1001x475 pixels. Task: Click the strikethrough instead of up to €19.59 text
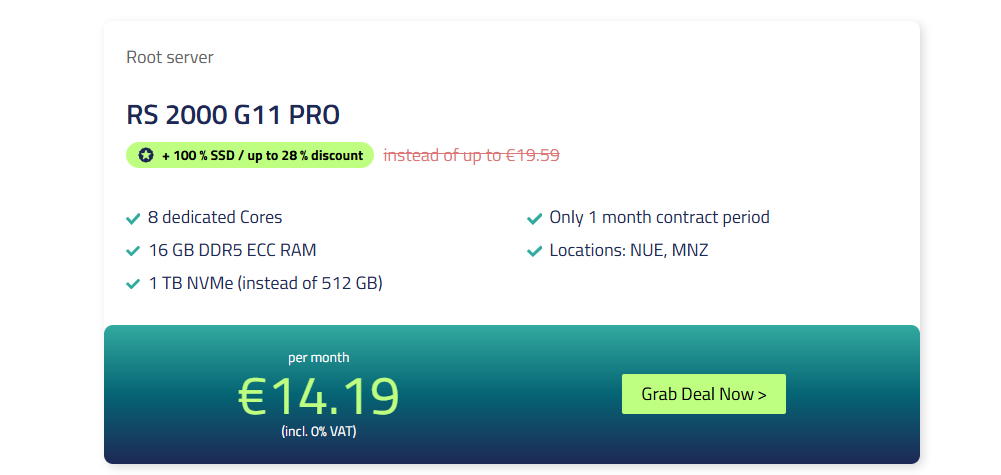tap(471, 155)
